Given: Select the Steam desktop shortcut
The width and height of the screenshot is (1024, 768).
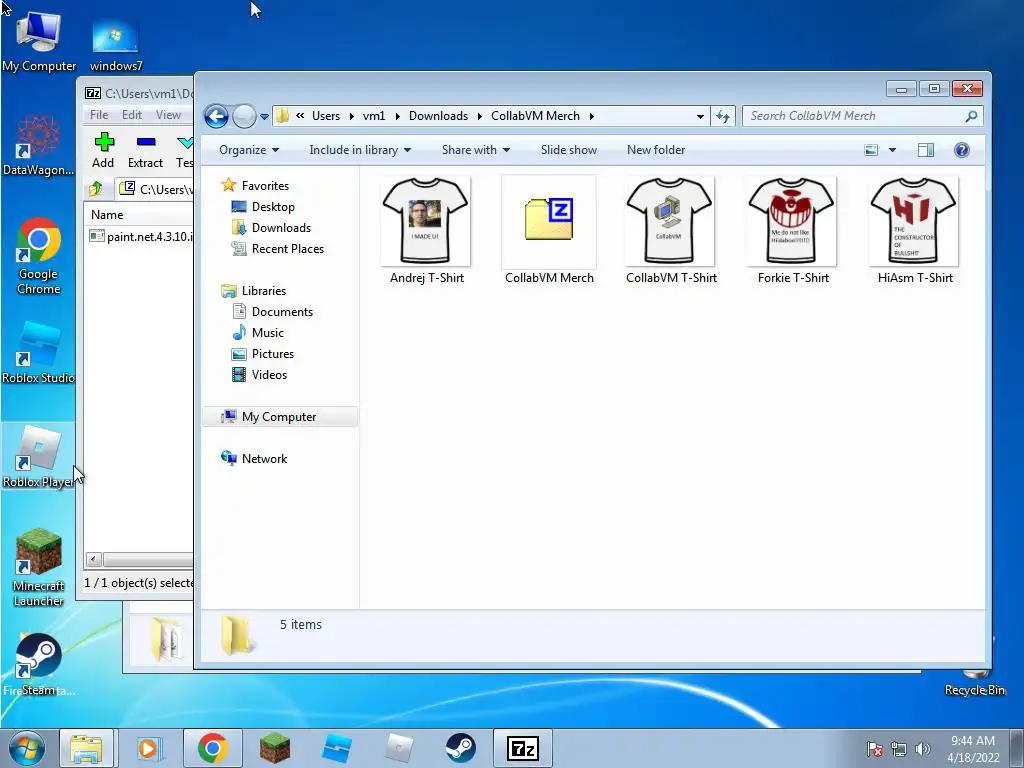Looking at the screenshot, I should [39, 664].
